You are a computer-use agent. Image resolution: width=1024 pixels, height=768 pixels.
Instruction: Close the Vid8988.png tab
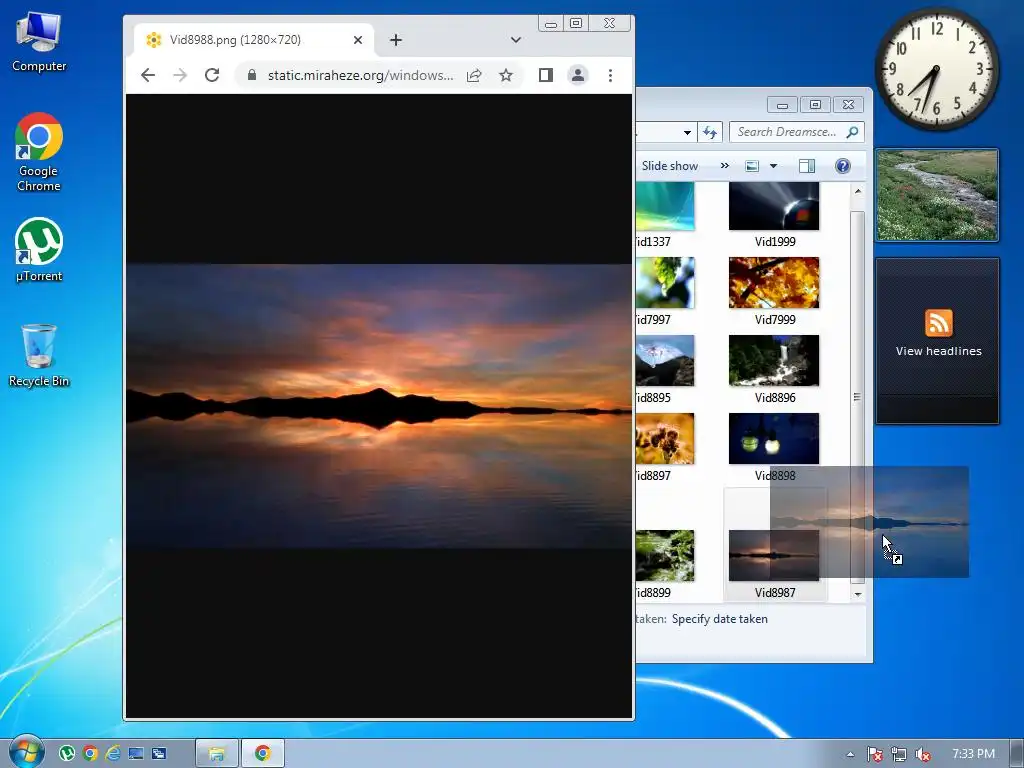(x=358, y=40)
